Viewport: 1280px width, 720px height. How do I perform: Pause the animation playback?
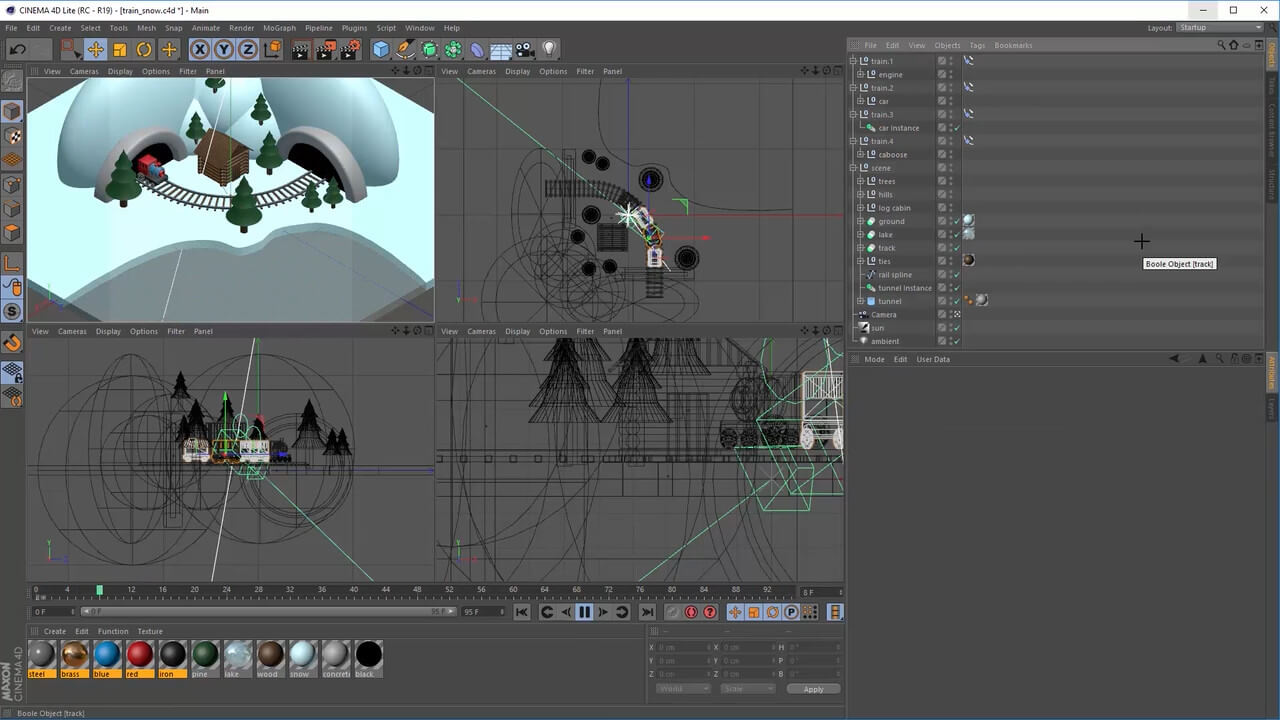(x=584, y=612)
